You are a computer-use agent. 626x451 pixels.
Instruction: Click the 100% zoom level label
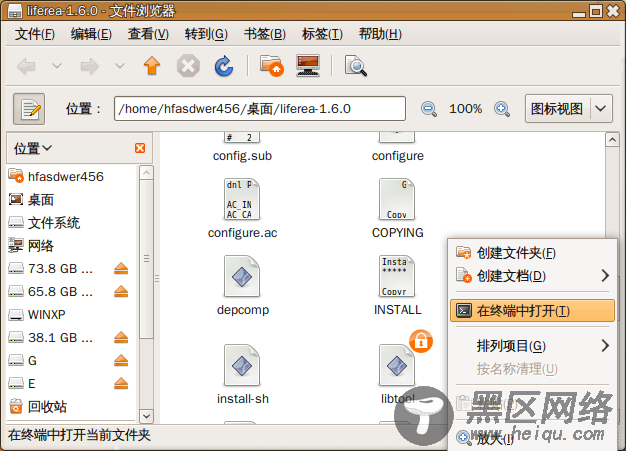(466, 109)
